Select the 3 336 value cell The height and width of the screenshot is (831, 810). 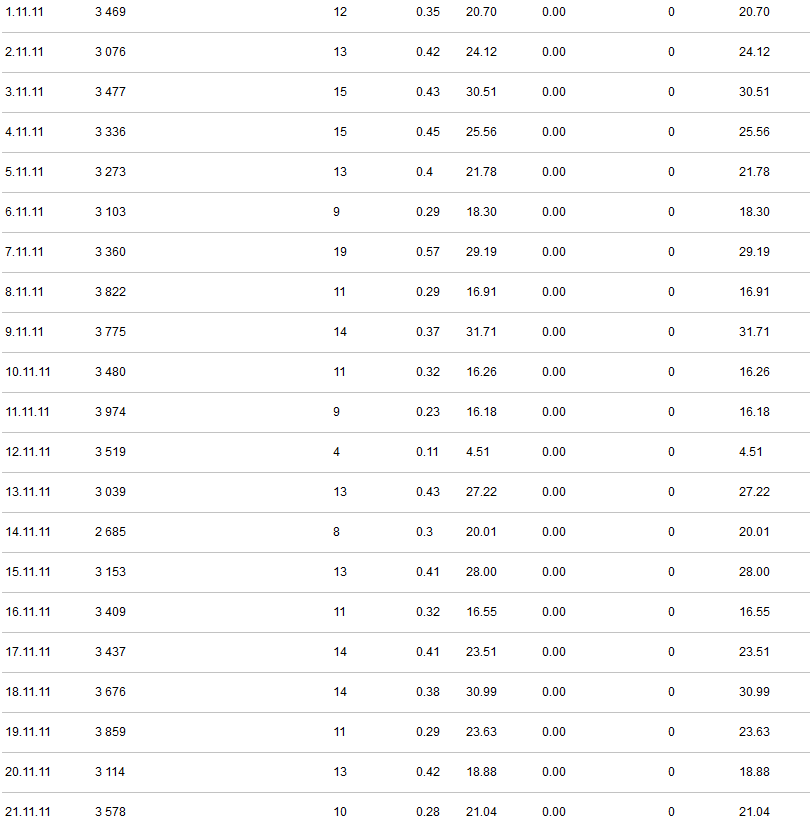click(110, 132)
